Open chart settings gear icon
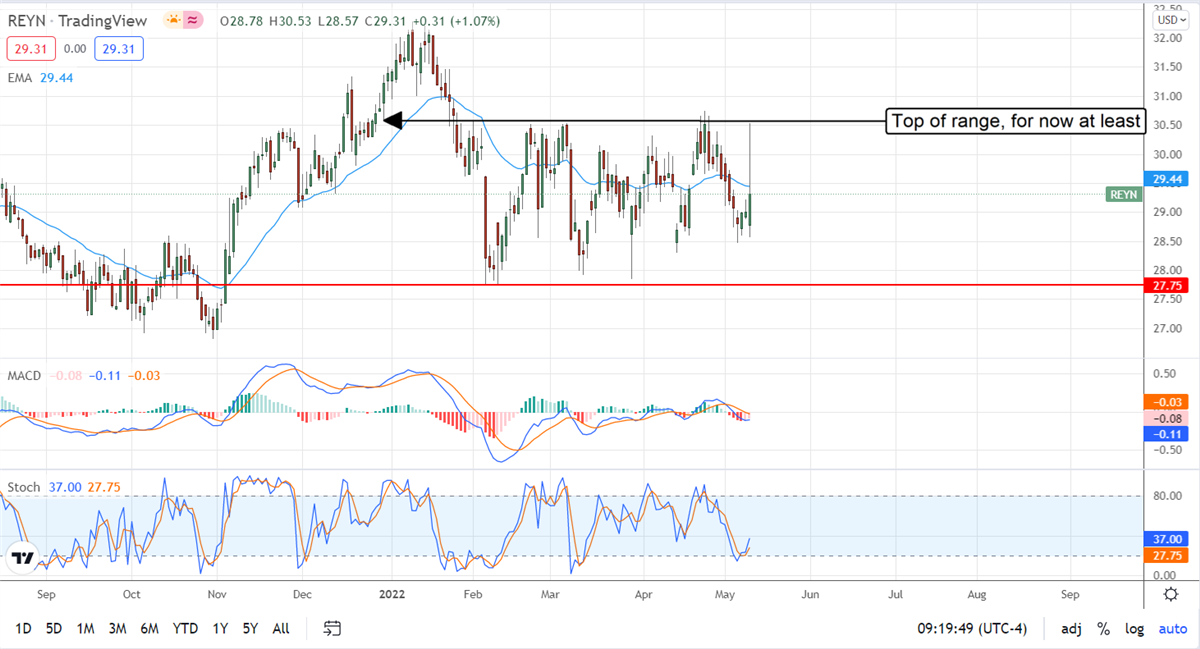1200x649 pixels. 1170,594
